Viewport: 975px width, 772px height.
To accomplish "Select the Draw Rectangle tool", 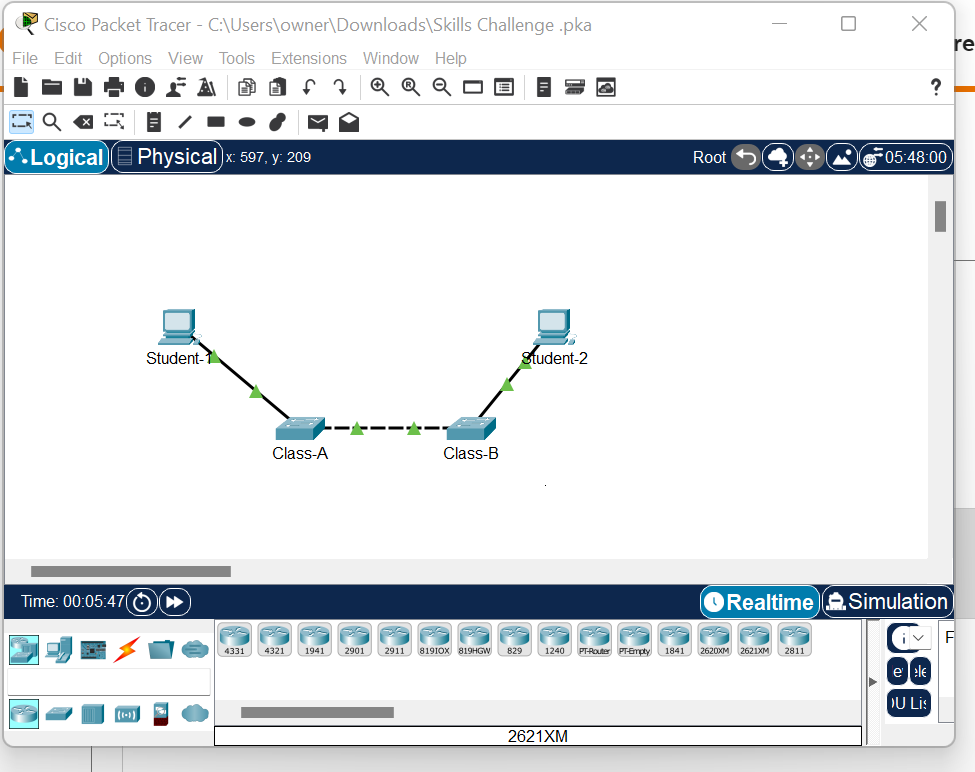I will 216,121.
